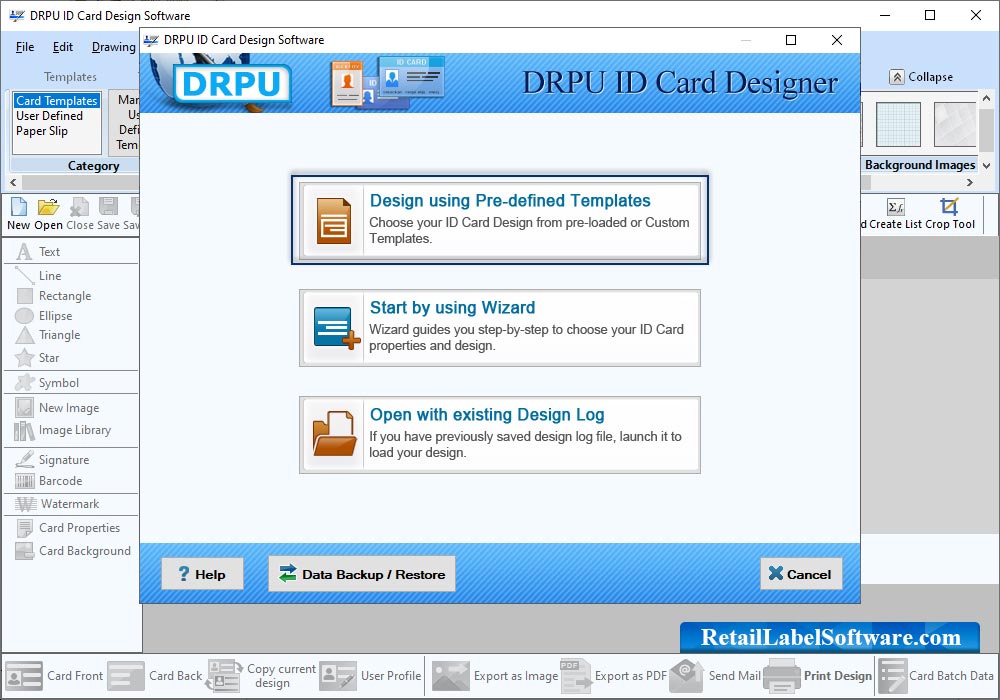The height and width of the screenshot is (700, 1000).
Task: Open Design using Pre-defined Templates option
Action: (499, 220)
